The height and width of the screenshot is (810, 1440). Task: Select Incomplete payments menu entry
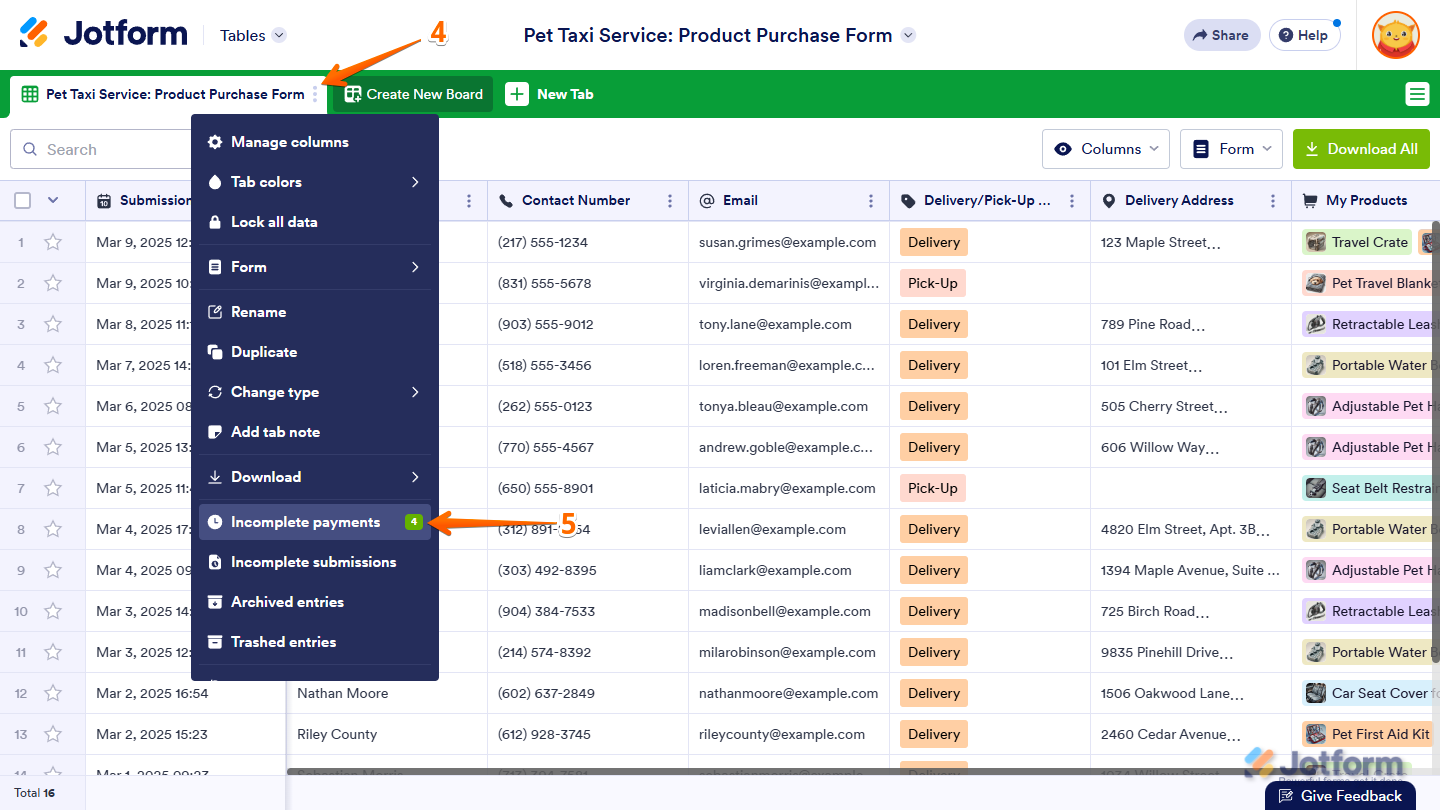[x=305, y=522]
